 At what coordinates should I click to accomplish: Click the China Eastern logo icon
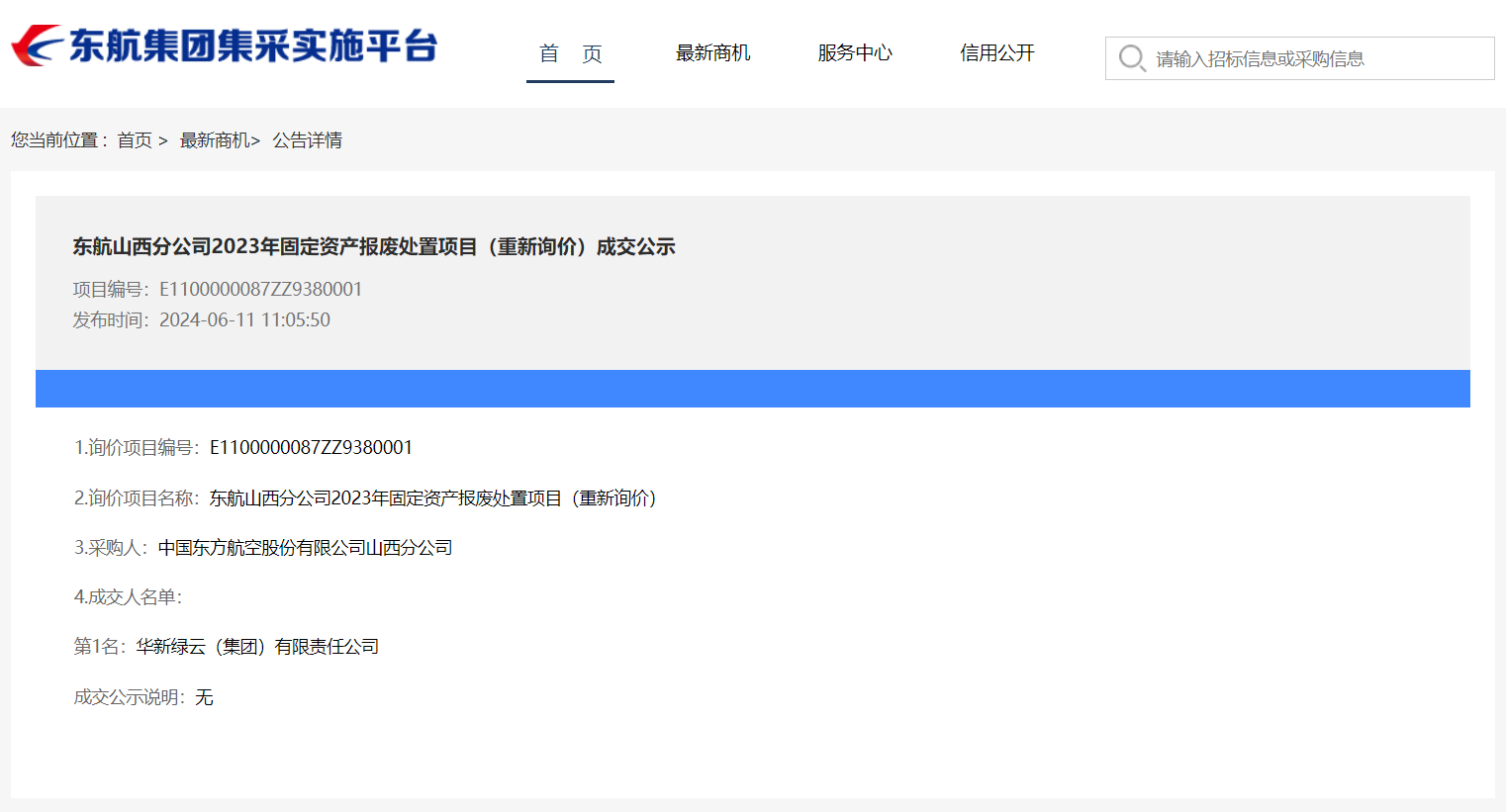tap(38, 45)
